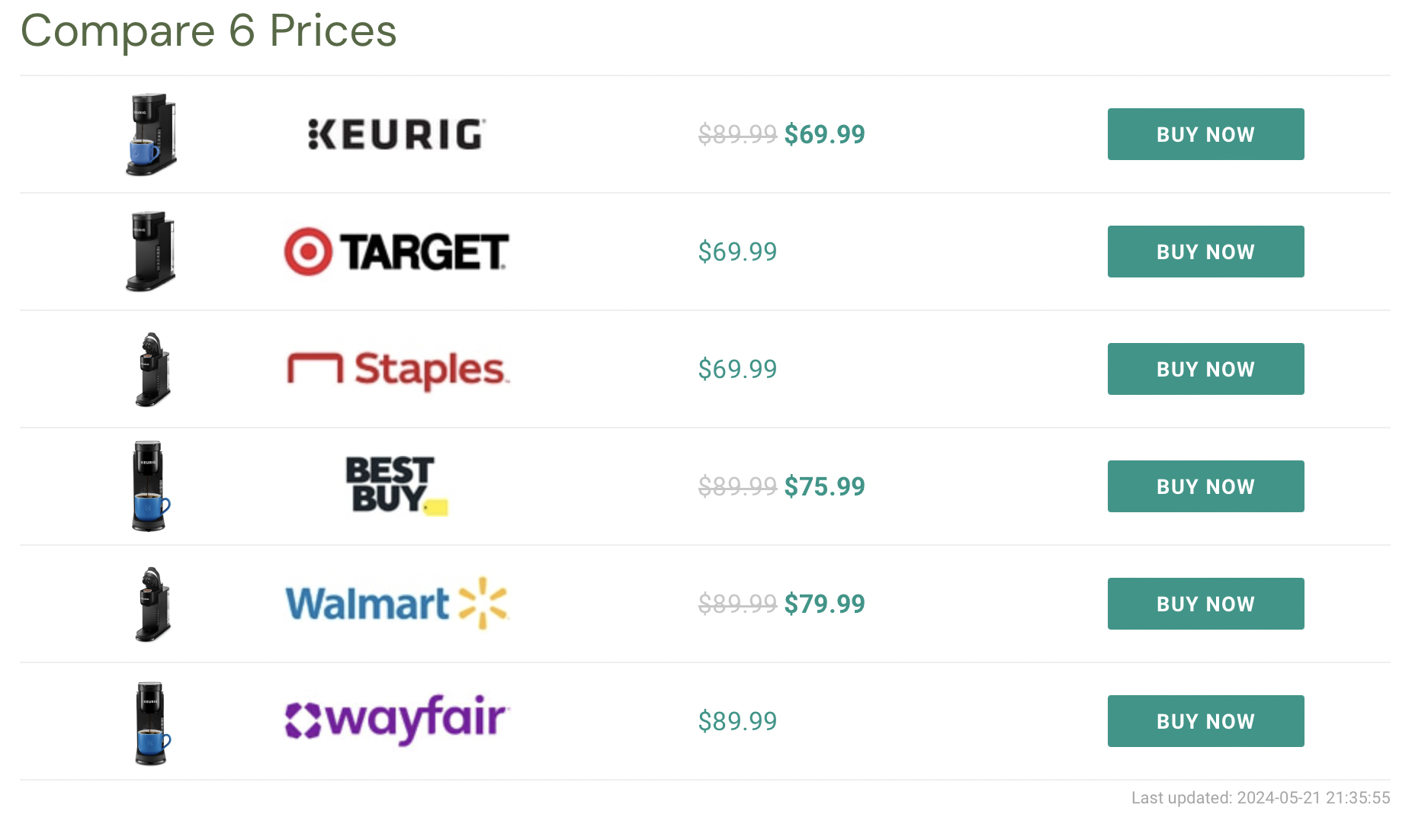Click Buy Now in Walmart row
The width and height of the screenshot is (1412, 840).
tap(1205, 604)
